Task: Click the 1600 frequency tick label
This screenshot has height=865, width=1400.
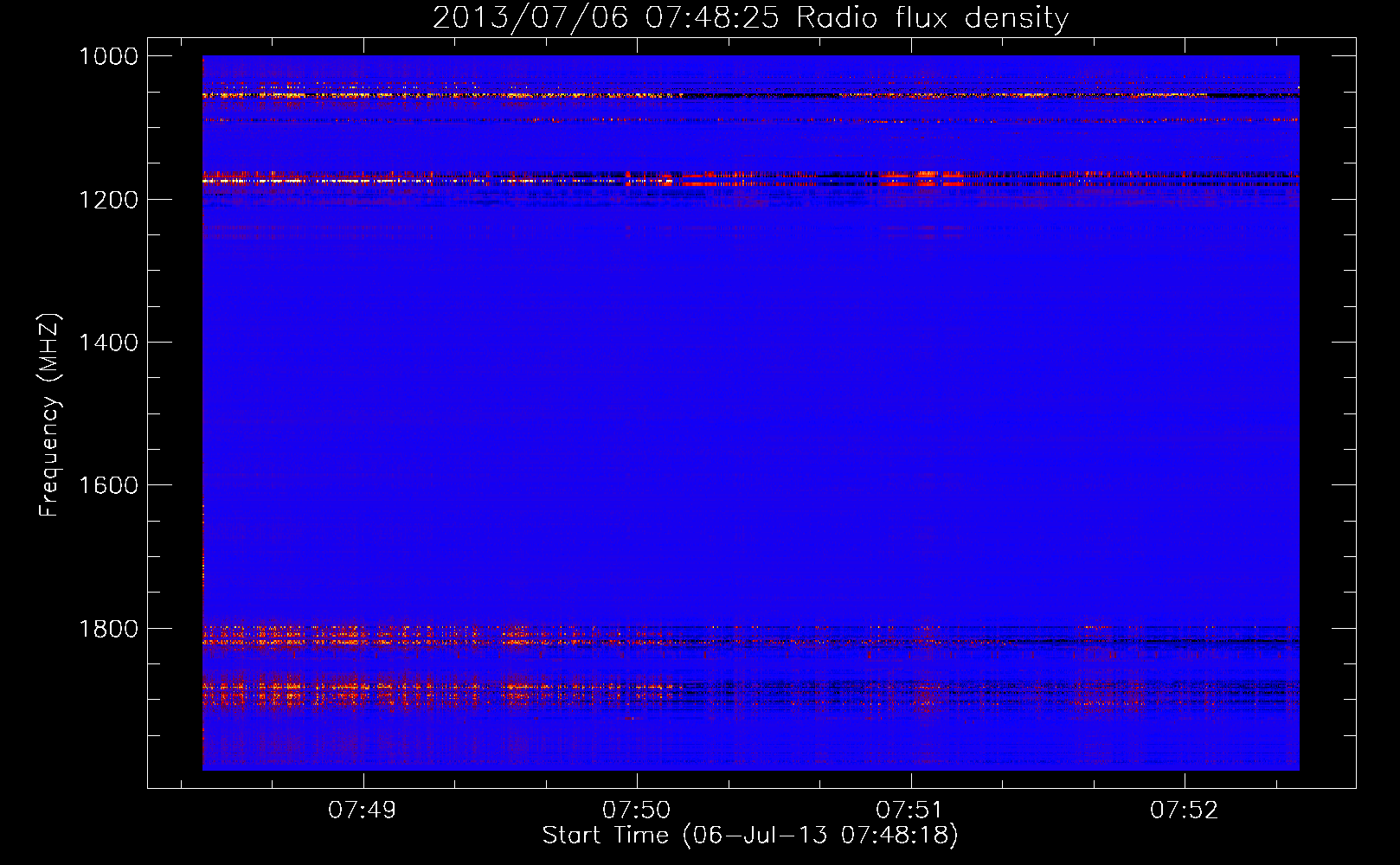Action: [x=108, y=485]
